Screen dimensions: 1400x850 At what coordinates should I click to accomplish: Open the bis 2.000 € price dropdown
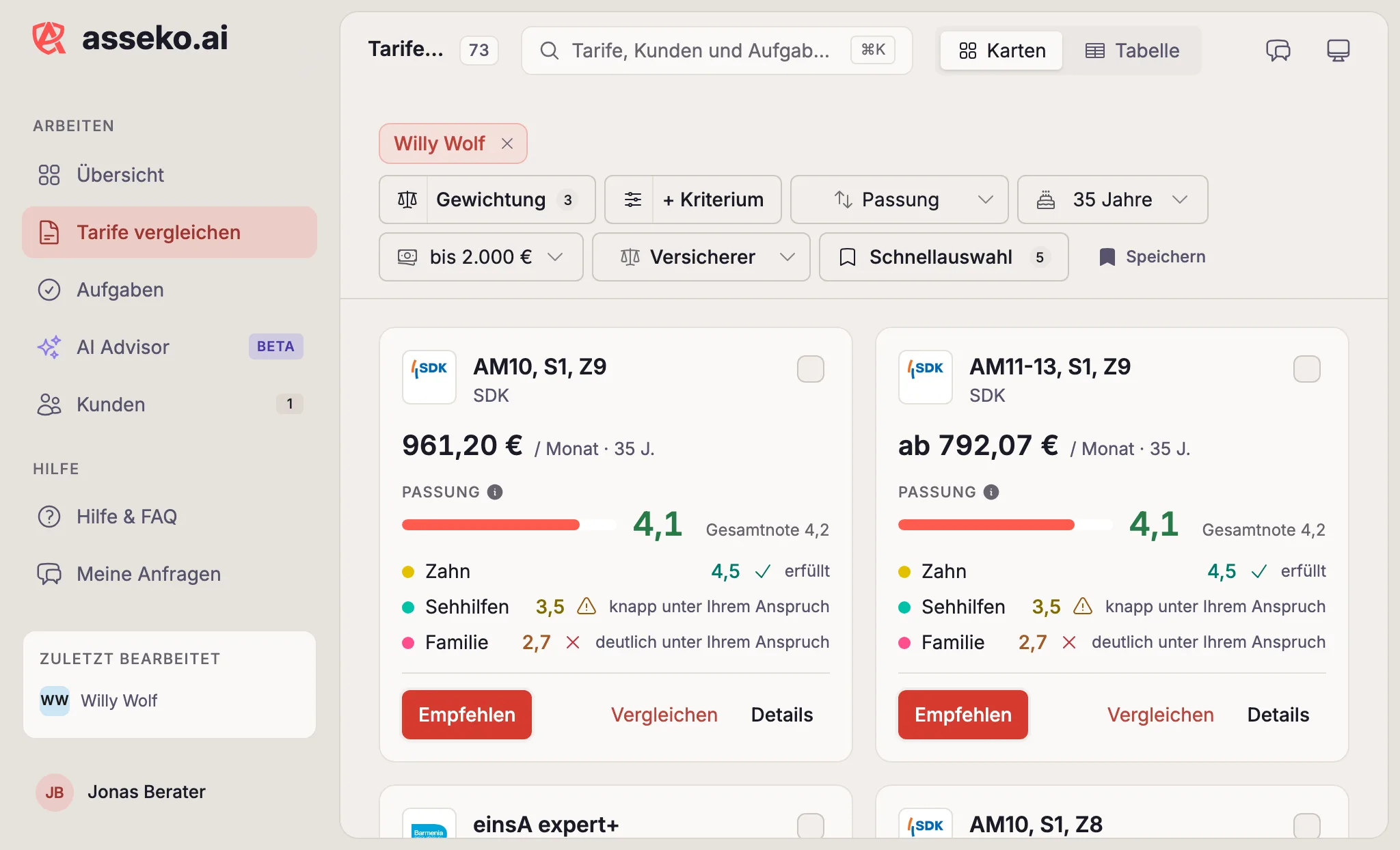pyautogui.click(x=481, y=257)
